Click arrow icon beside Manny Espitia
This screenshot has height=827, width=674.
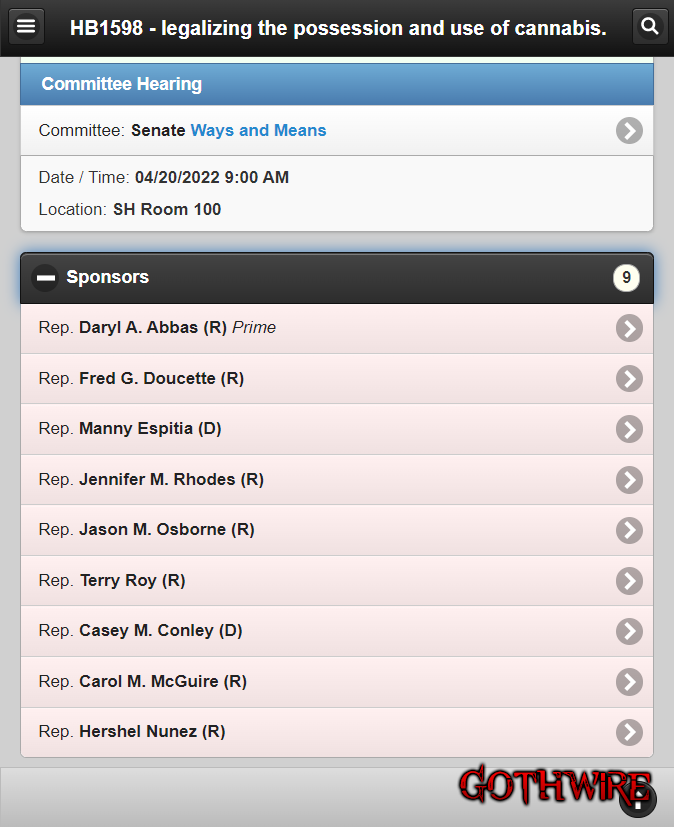point(629,429)
